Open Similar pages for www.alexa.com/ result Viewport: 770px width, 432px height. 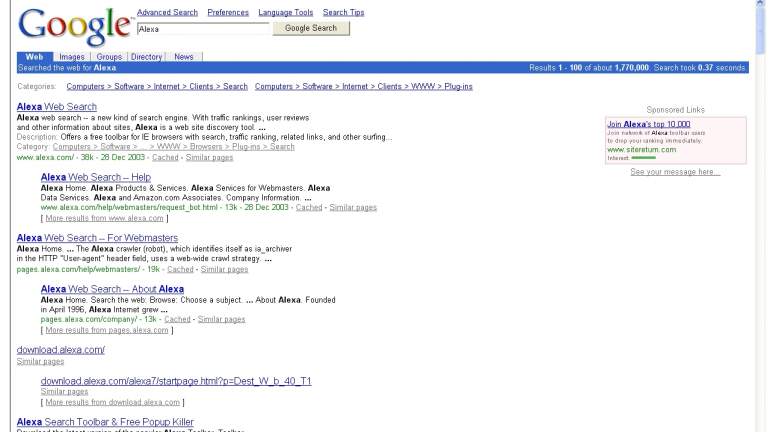coord(209,158)
